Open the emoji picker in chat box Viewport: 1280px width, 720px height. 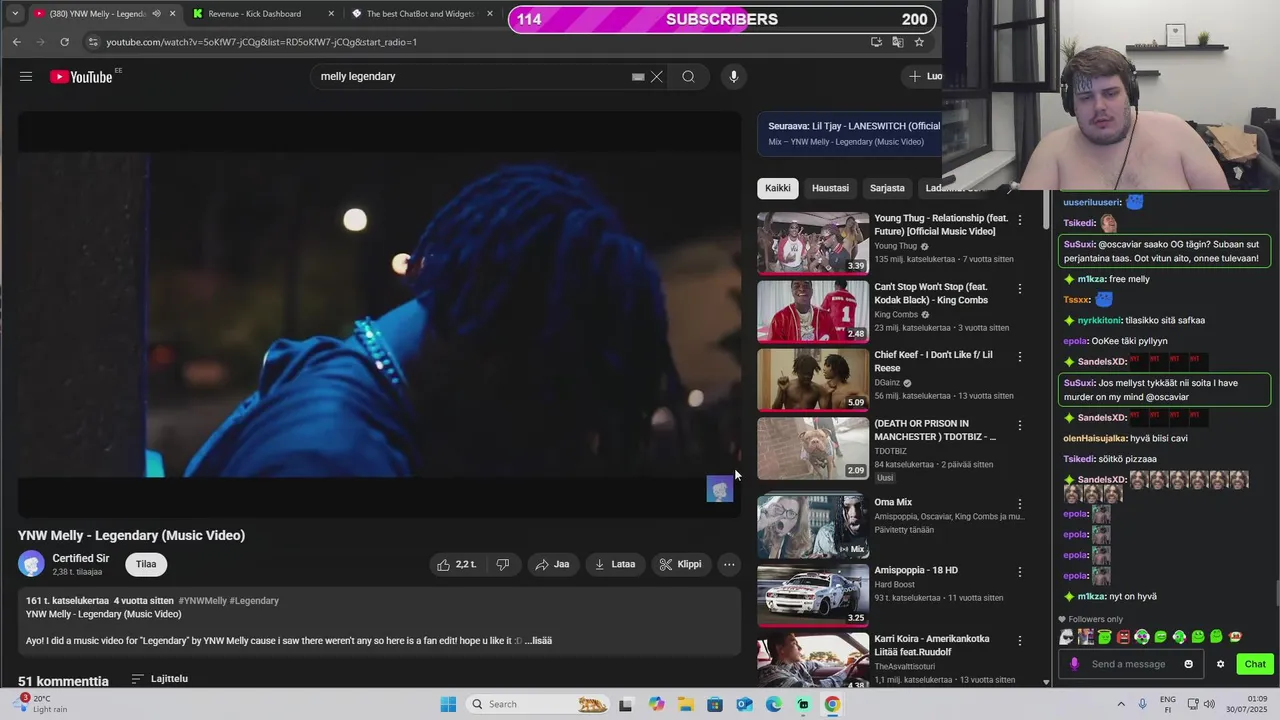[1188, 664]
